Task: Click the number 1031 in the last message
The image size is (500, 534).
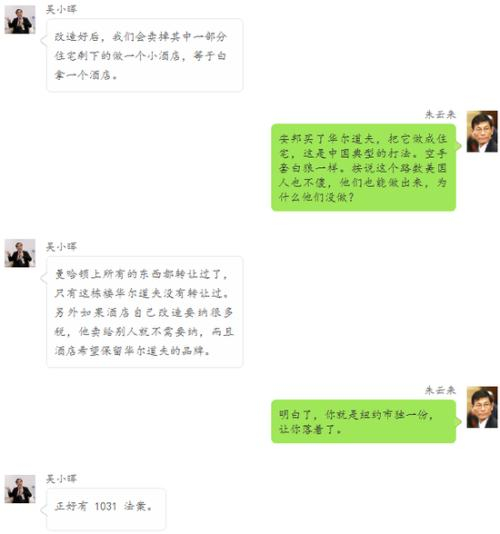Action: tap(106, 506)
